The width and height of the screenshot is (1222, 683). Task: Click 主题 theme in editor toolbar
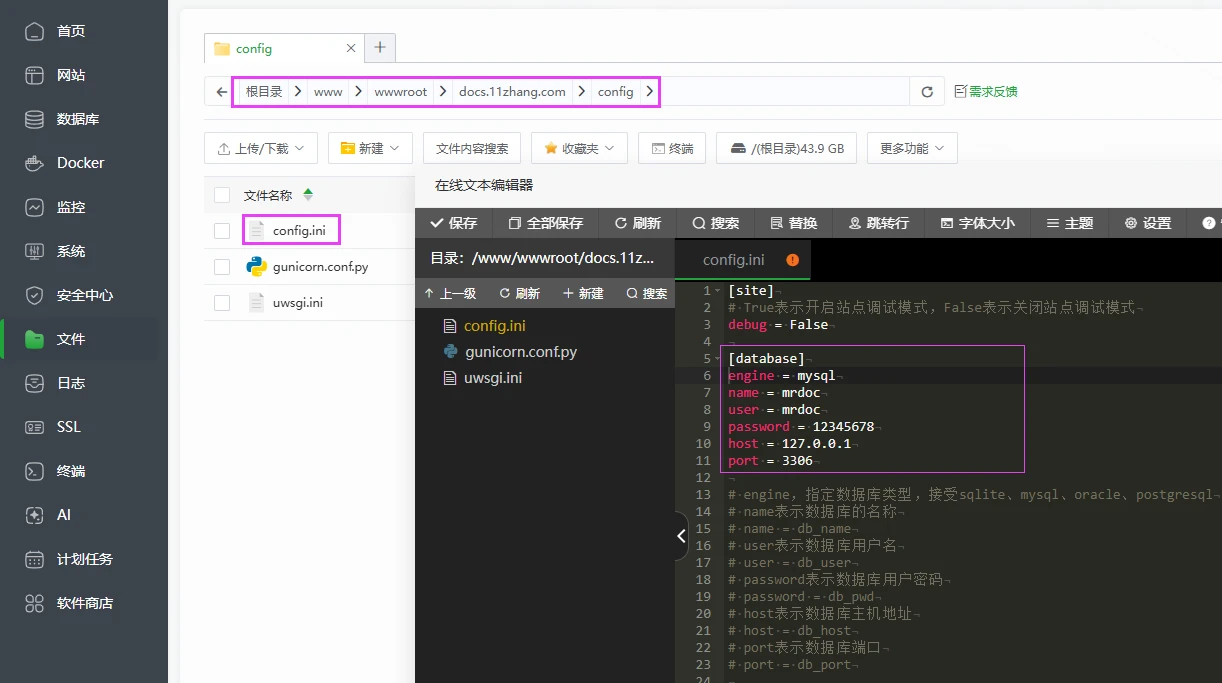click(1069, 223)
